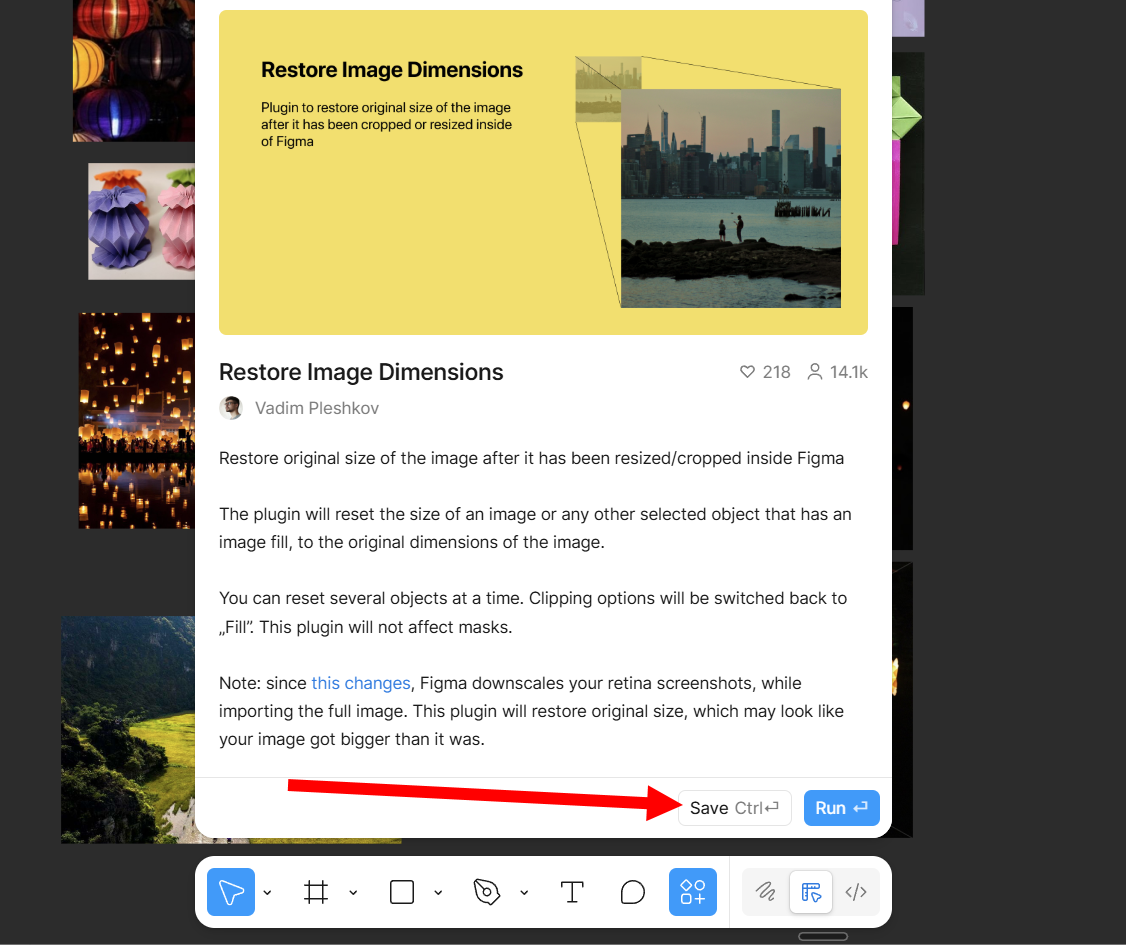
Task: Click the 14.1k users count text
Action: click(x=849, y=372)
